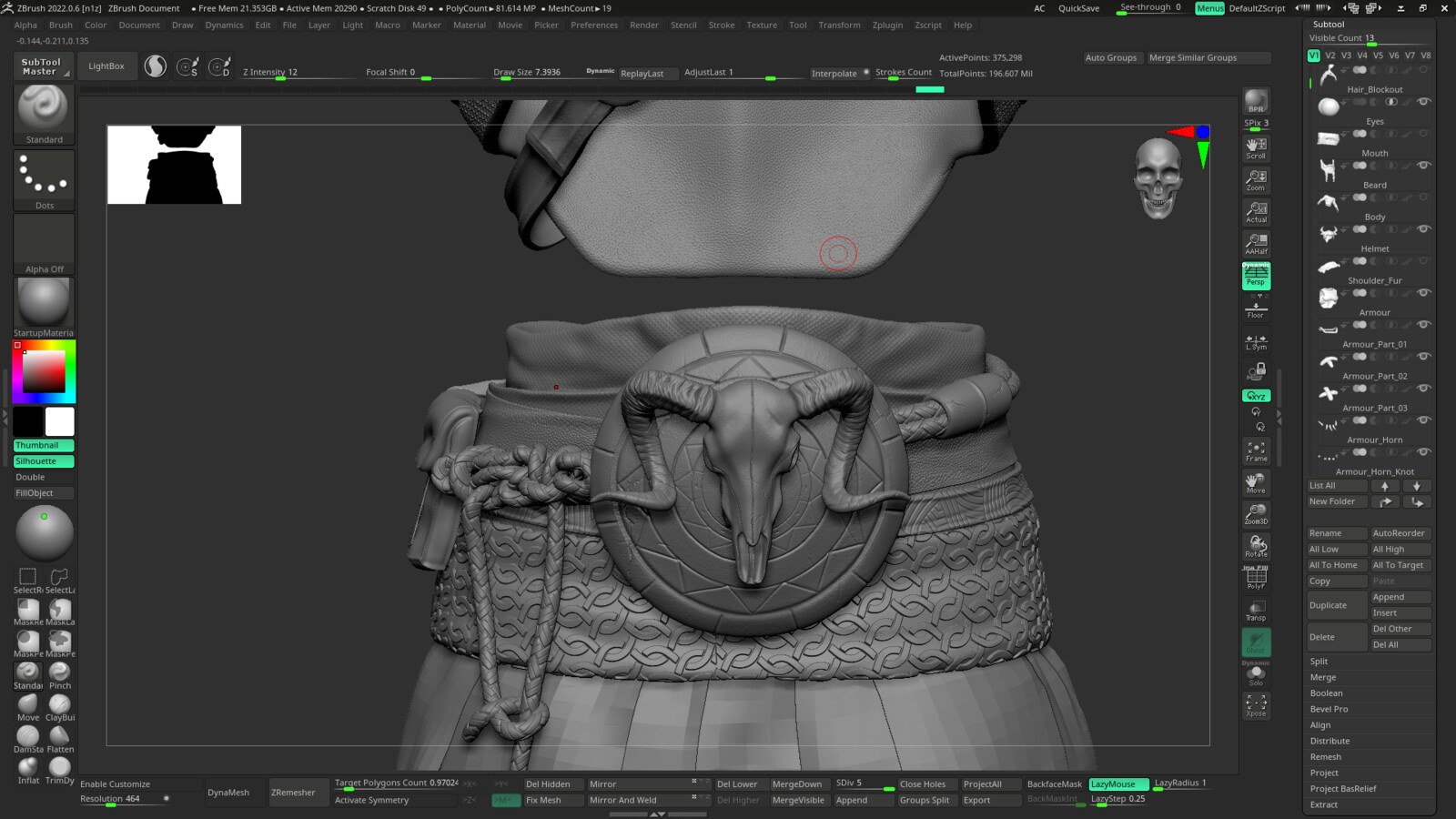1456x819 pixels.
Task: Click the Mirror And Weld button
Action: (x=648, y=801)
